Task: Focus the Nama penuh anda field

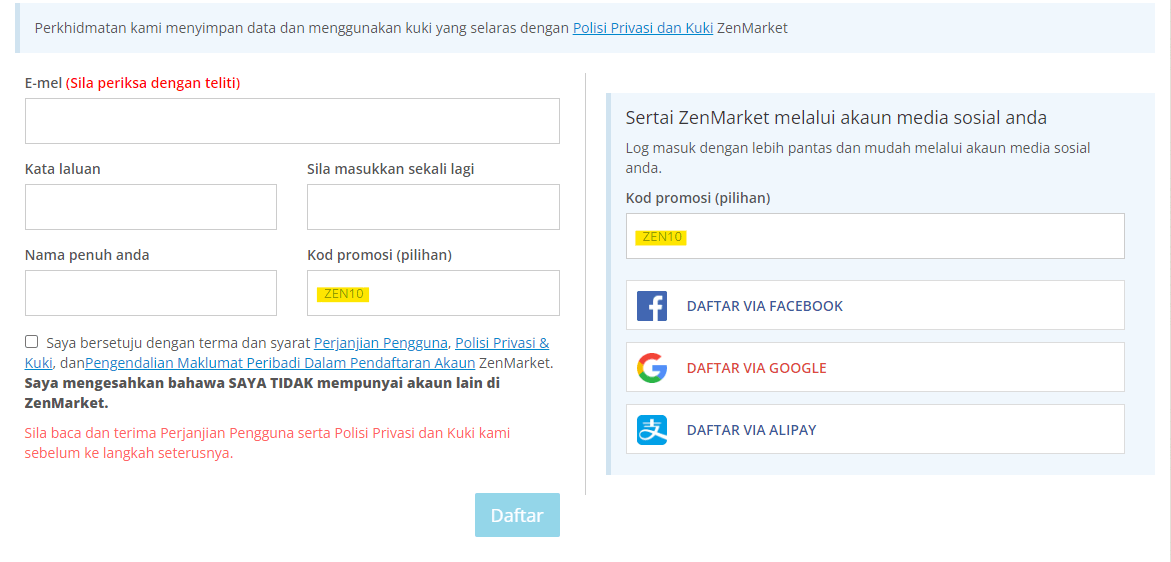Action: point(151,293)
